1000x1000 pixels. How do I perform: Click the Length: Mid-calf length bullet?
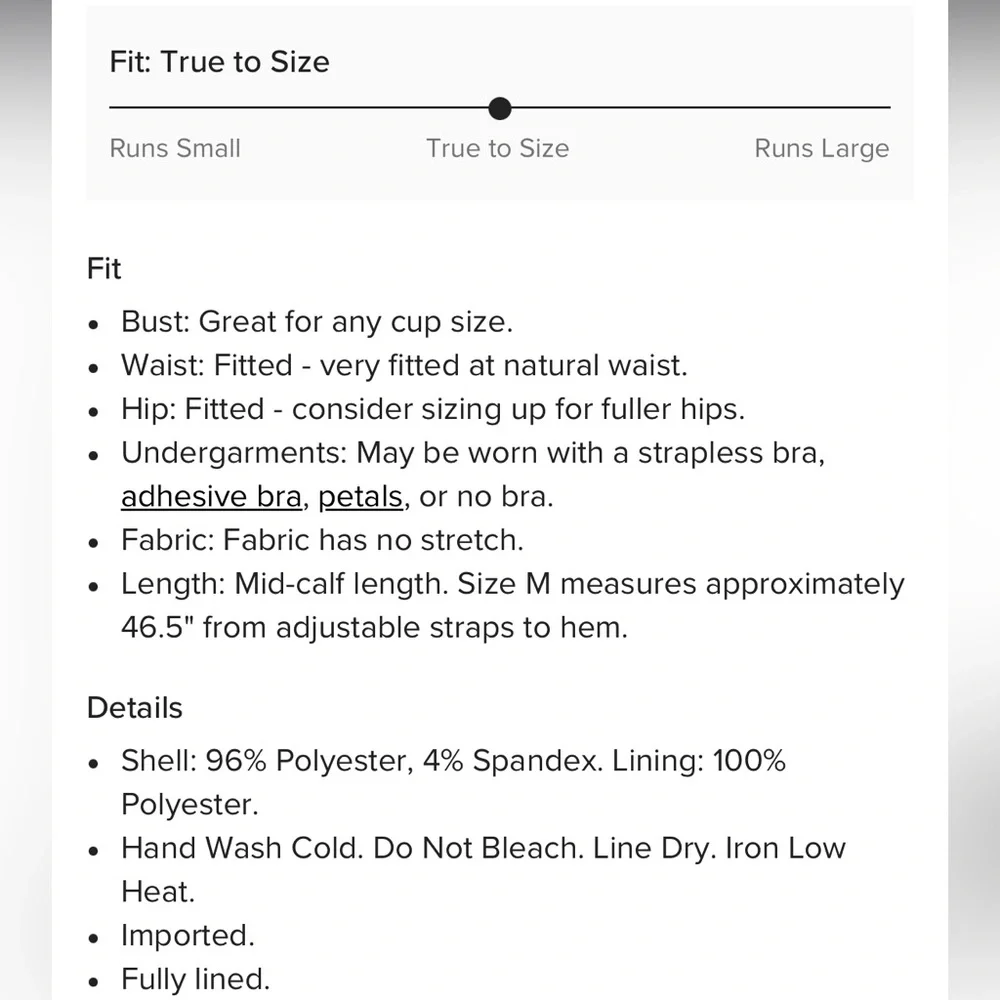(512, 584)
